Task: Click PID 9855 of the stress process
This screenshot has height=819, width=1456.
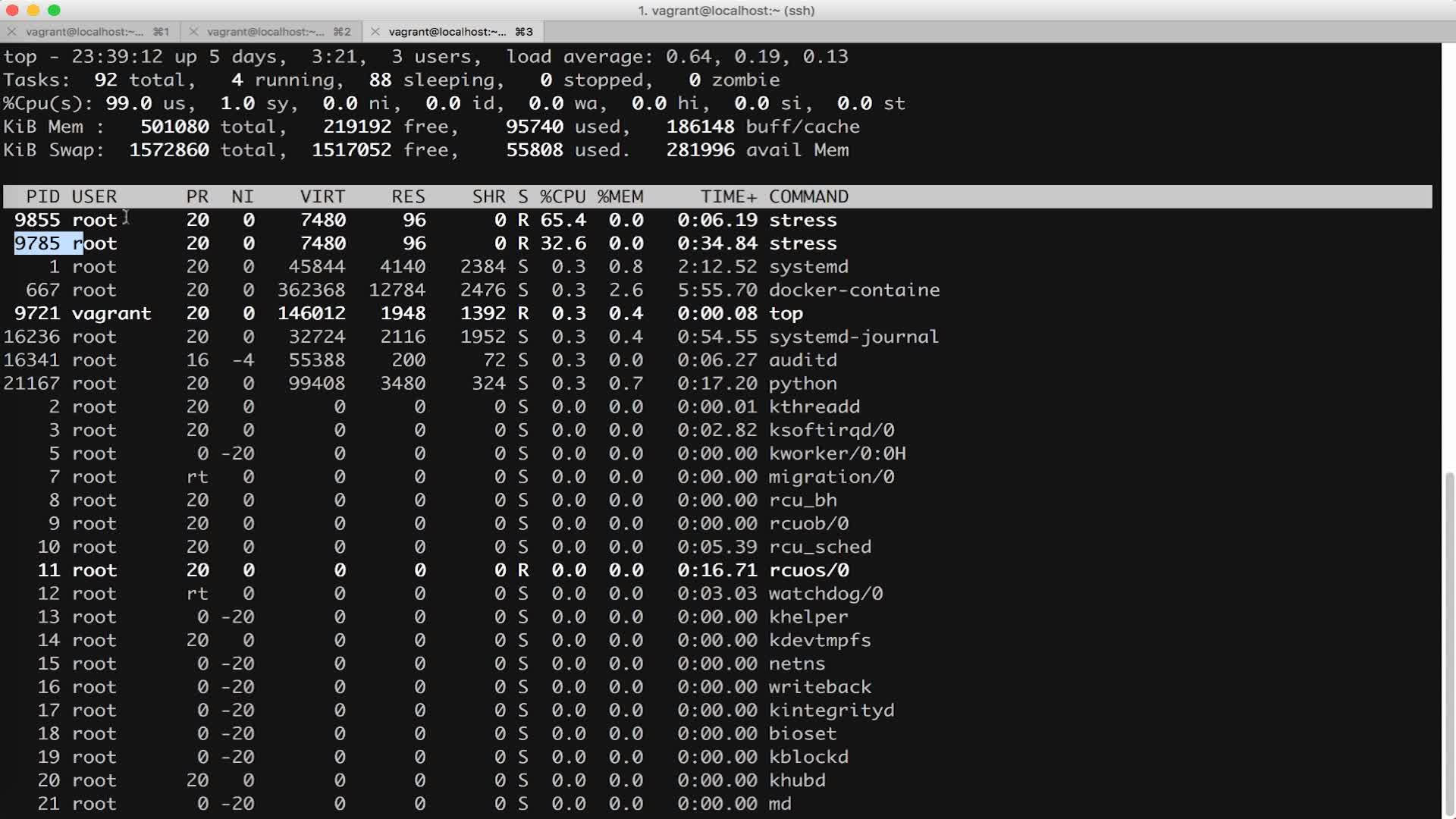Action: (x=37, y=220)
